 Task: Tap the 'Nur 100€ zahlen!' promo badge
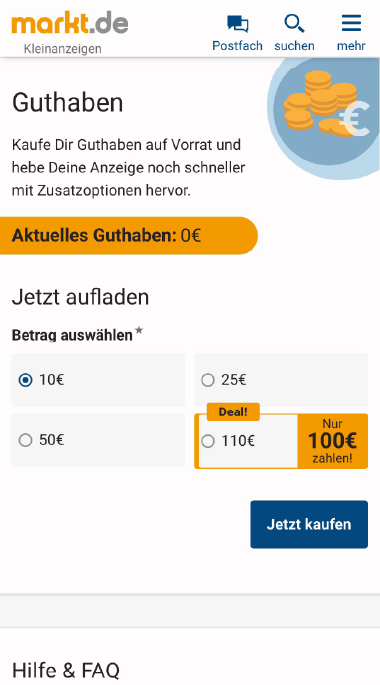click(332, 441)
